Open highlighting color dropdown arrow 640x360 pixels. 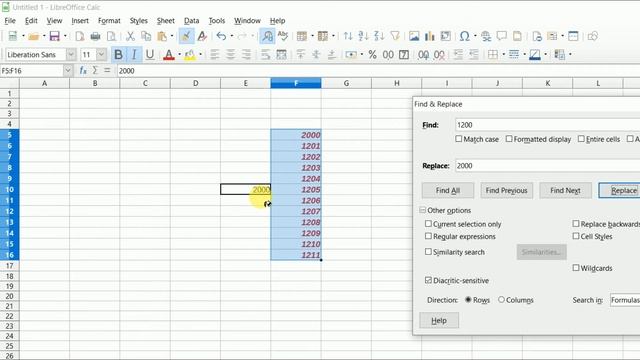click(x=200, y=54)
